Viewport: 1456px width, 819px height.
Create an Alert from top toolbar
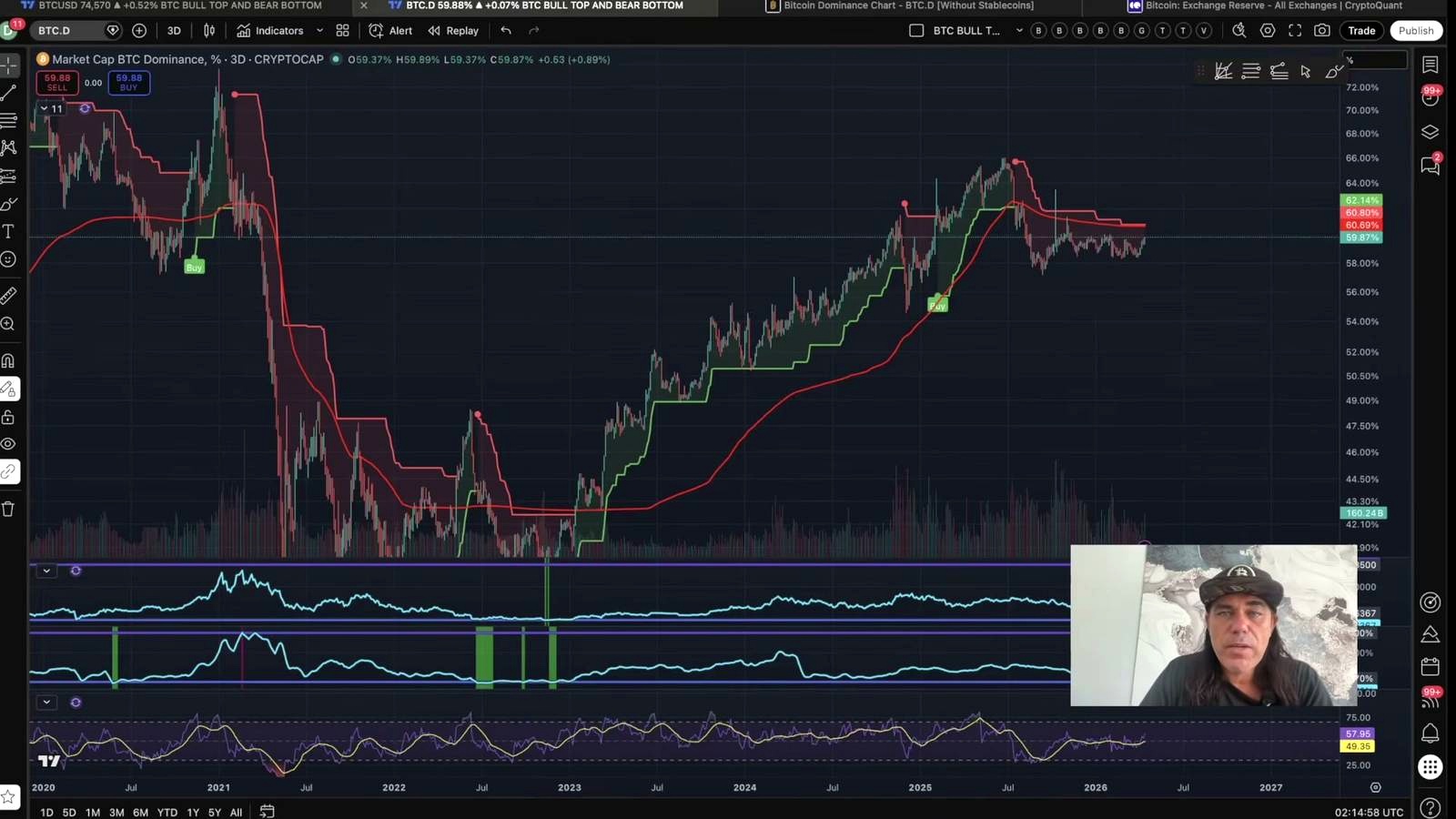click(390, 30)
